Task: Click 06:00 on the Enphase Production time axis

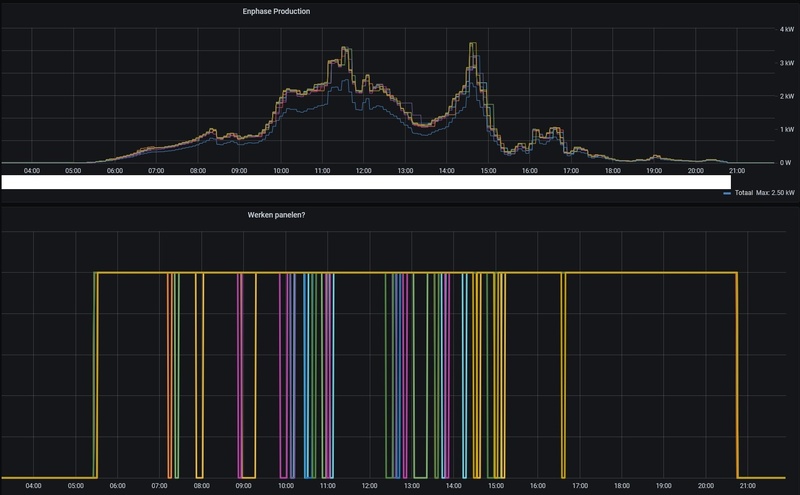Action: coord(115,171)
